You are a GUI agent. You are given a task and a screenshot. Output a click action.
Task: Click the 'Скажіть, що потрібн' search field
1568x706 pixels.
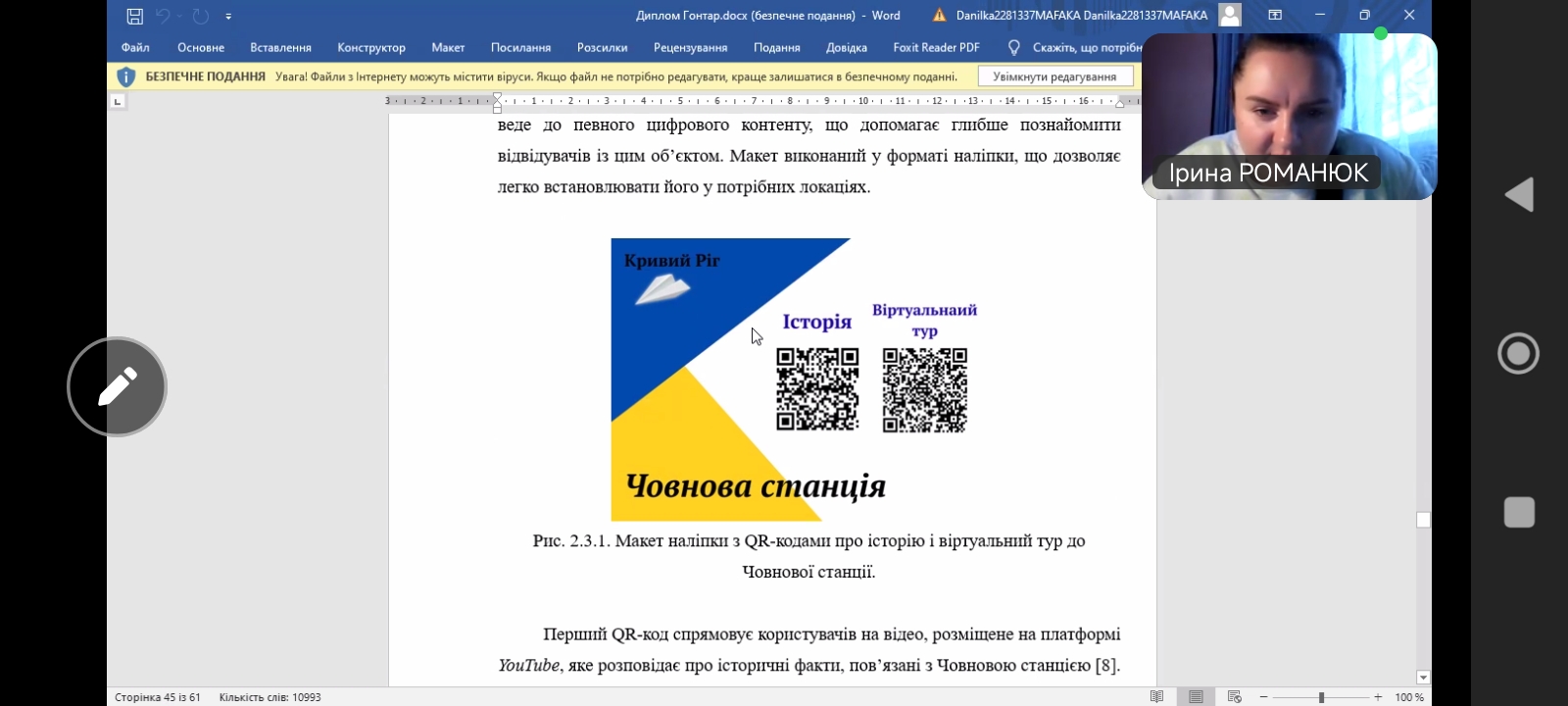[1087, 47]
